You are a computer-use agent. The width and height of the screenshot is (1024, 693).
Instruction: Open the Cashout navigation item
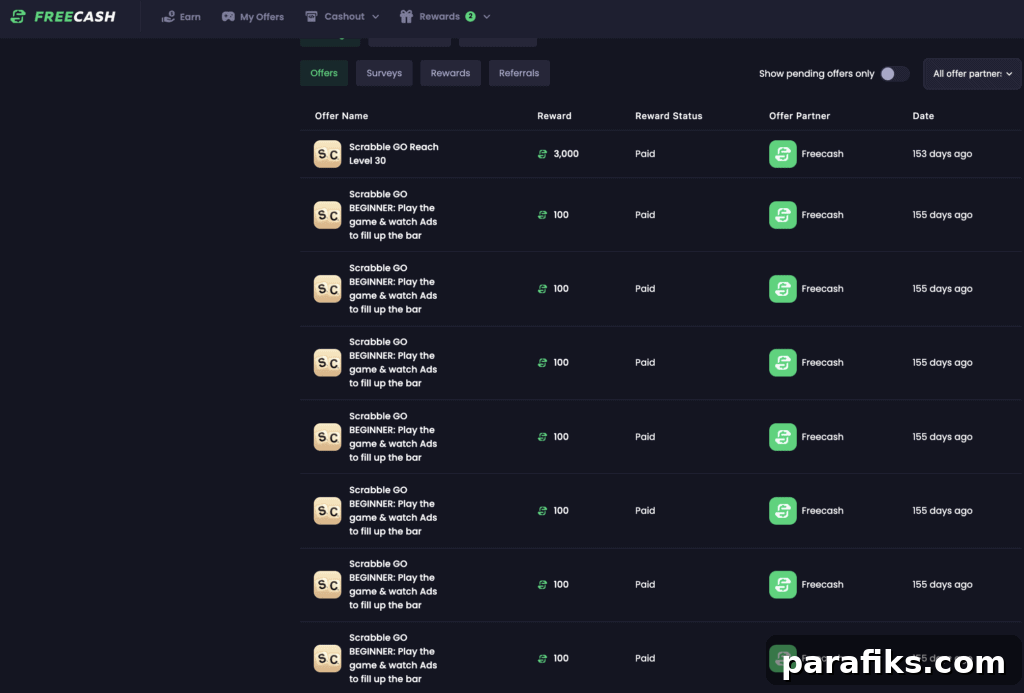click(344, 16)
